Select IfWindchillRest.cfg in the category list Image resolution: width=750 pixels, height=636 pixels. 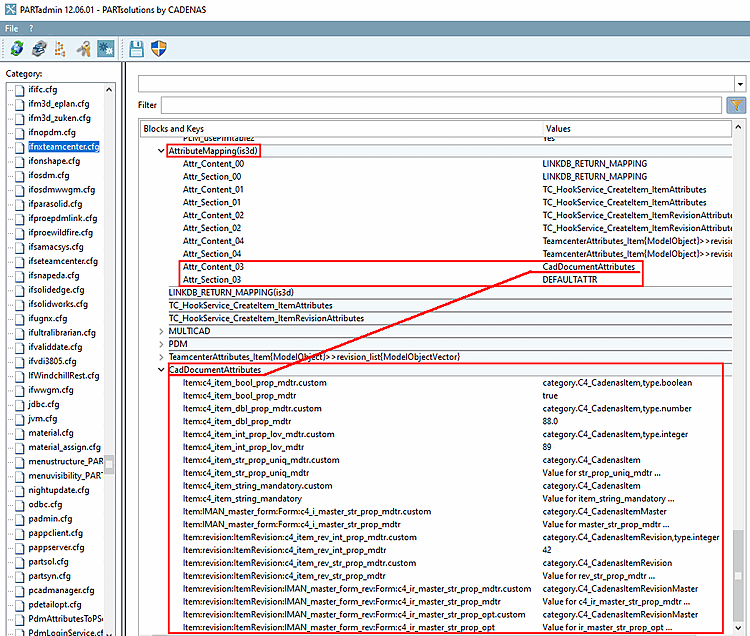pos(64,376)
